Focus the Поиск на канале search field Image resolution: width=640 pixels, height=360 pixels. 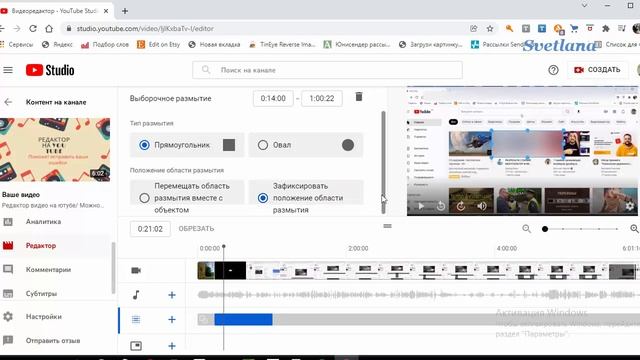pos(327,70)
